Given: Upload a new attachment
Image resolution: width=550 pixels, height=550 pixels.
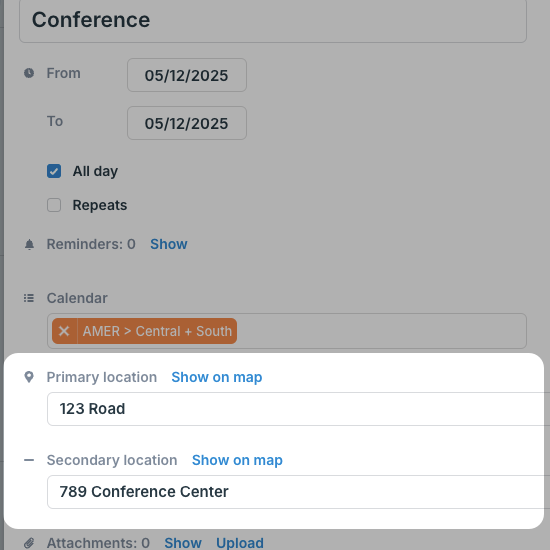Looking at the screenshot, I should pos(240,543).
